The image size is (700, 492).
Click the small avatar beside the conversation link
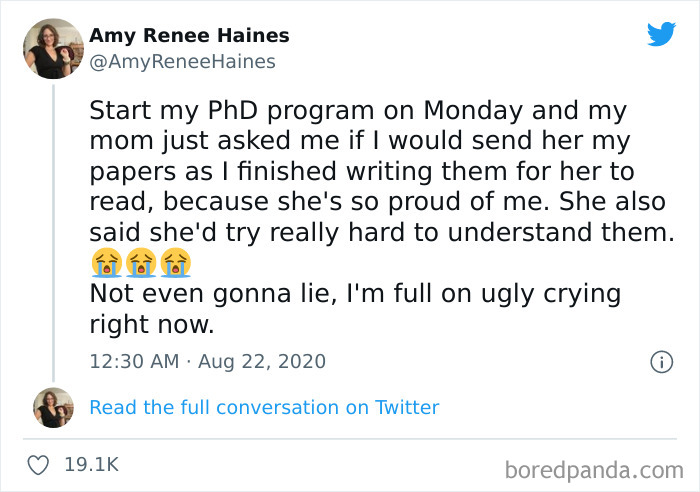[53, 407]
